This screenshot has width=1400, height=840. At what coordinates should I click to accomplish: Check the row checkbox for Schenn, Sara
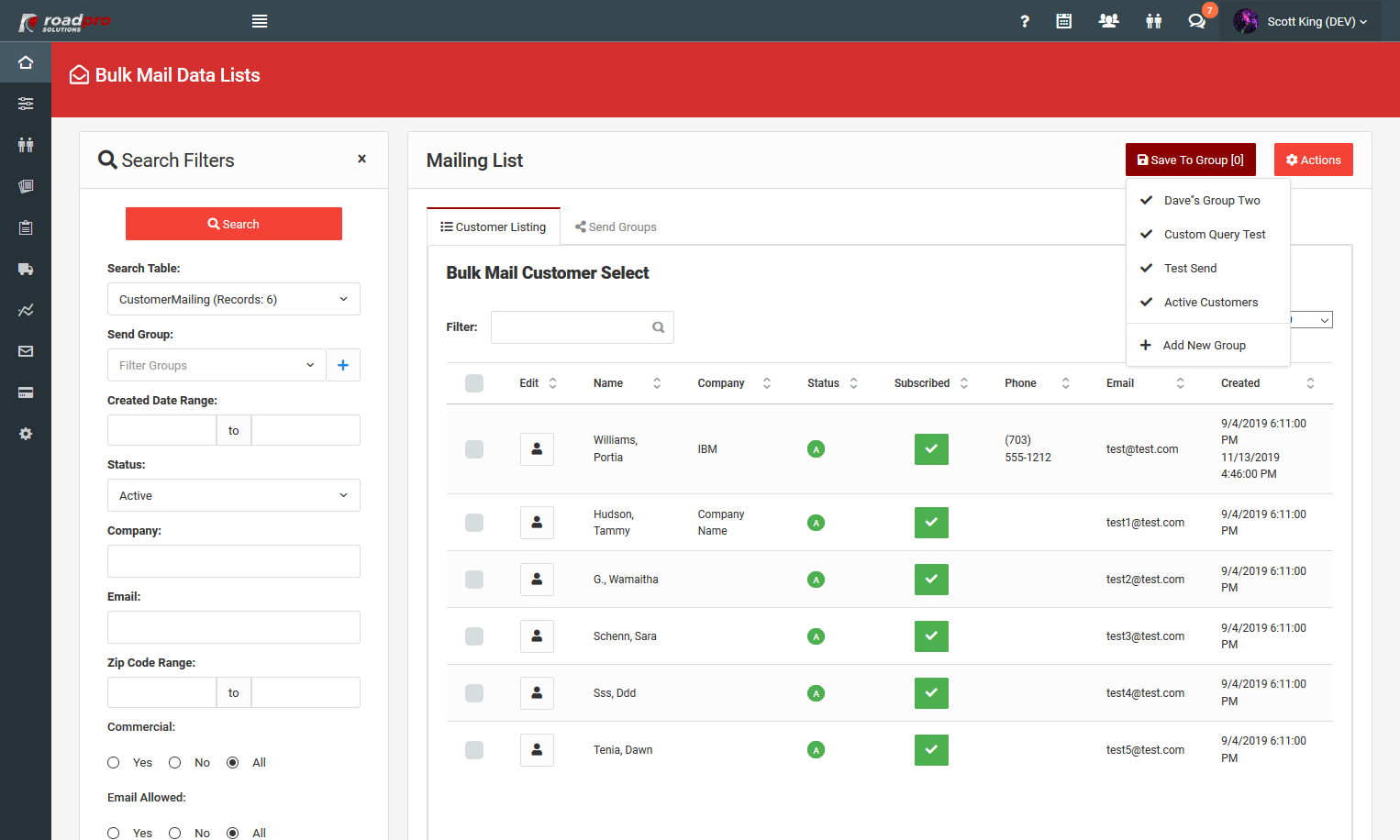tap(474, 636)
